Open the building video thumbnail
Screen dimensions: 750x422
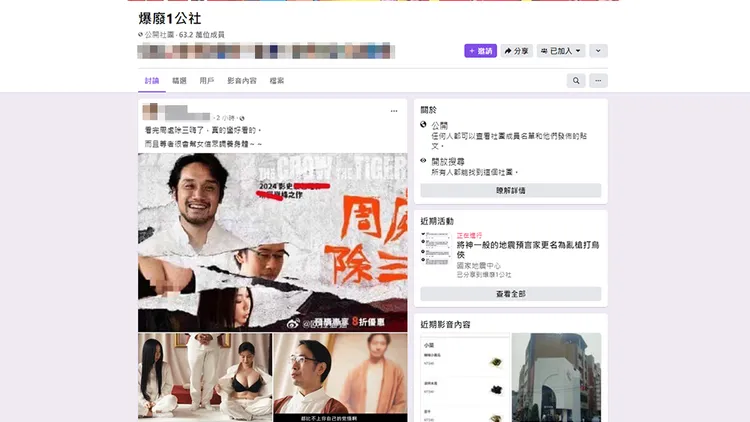tap(556, 378)
